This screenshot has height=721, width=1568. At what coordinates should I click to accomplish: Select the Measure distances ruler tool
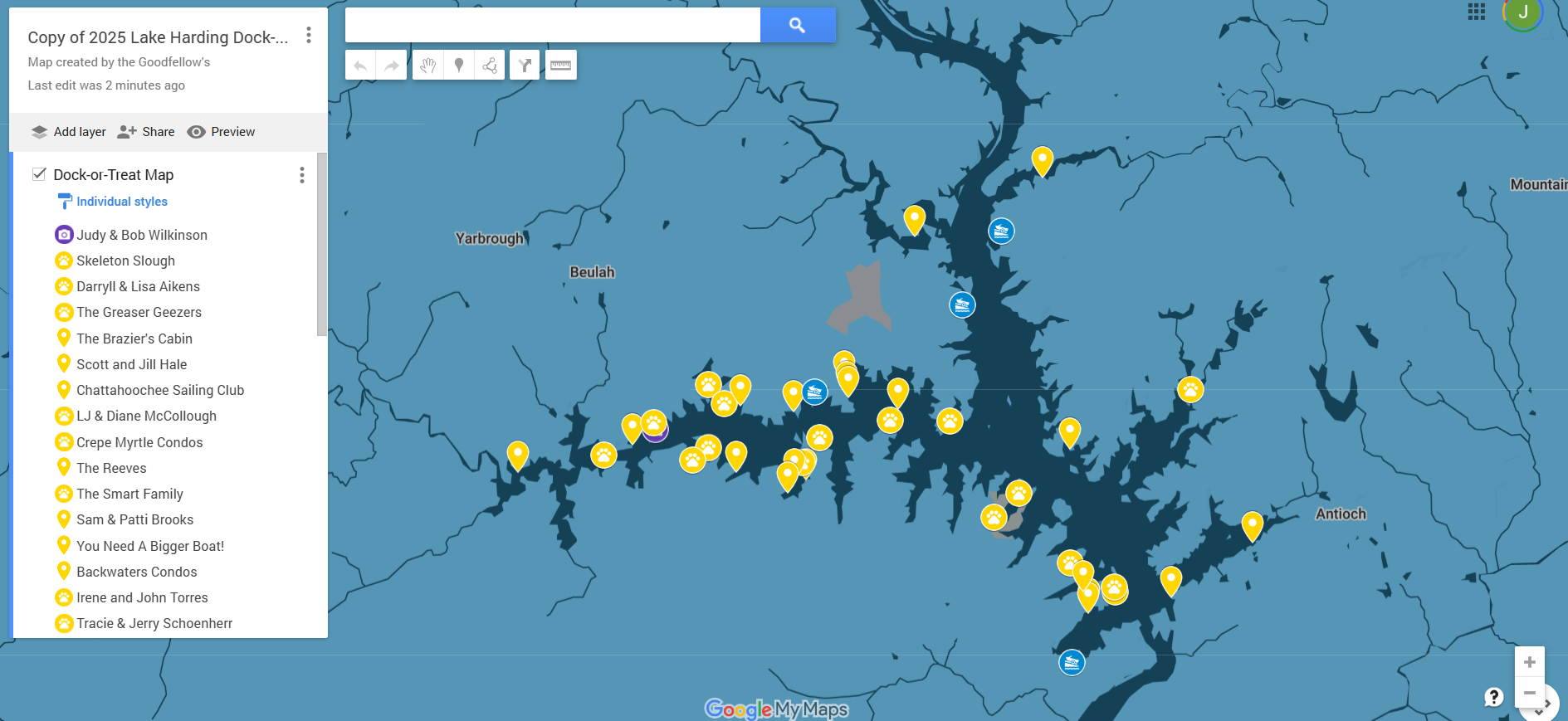tap(560, 66)
